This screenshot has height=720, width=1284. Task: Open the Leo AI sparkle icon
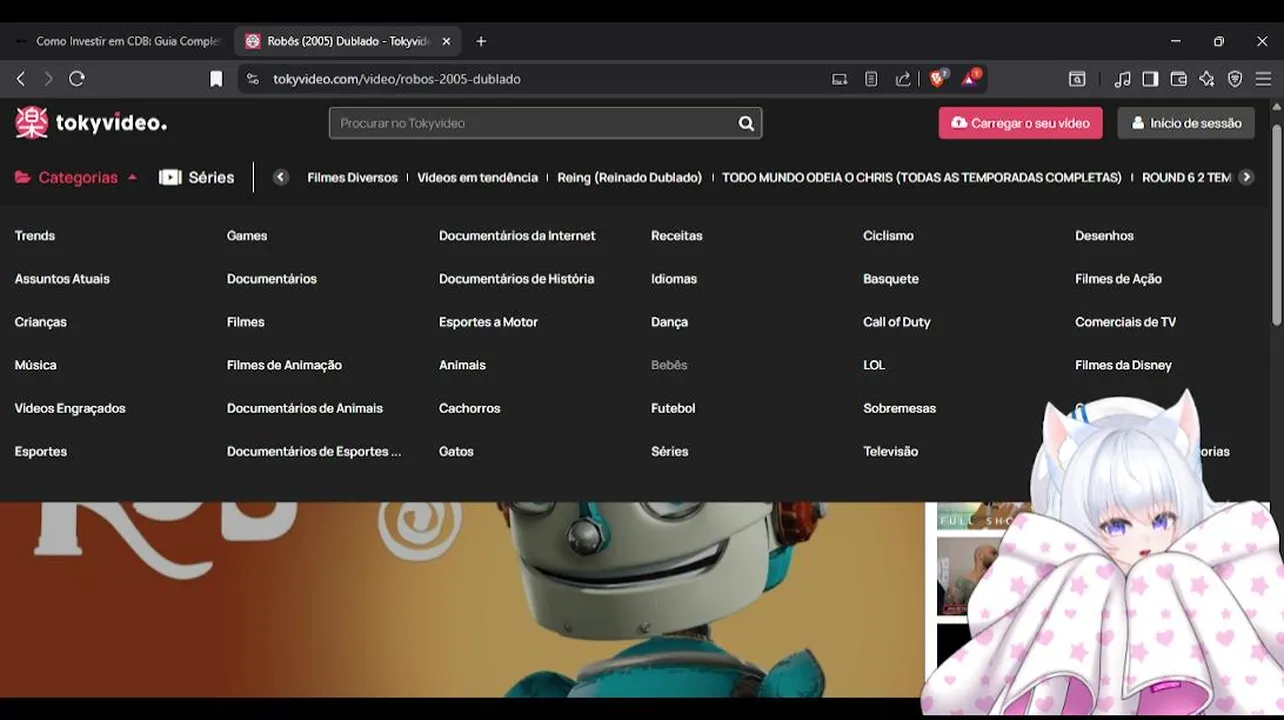click(x=1207, y=79)
